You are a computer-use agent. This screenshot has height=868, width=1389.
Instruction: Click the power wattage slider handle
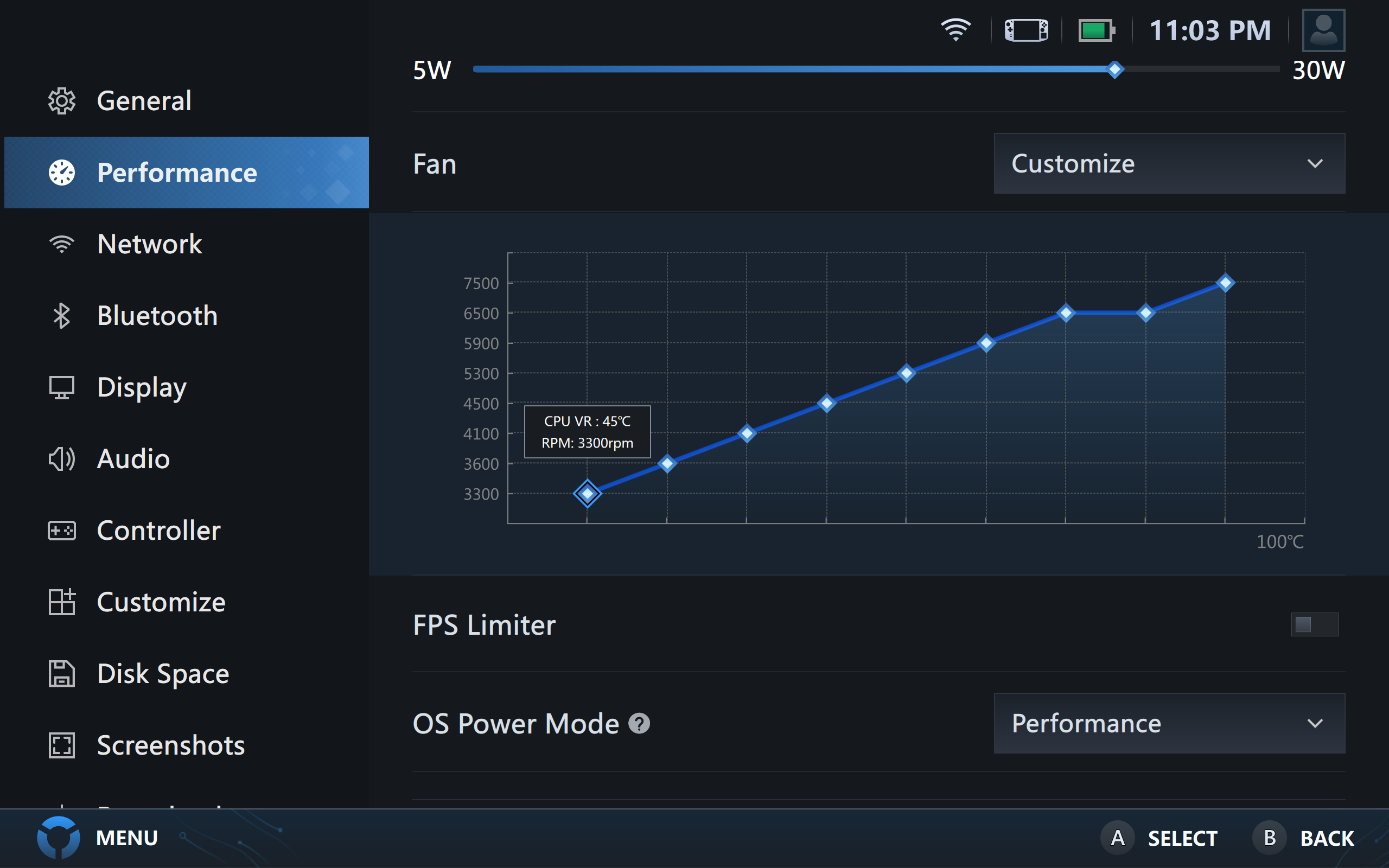tap(1114, 69)
